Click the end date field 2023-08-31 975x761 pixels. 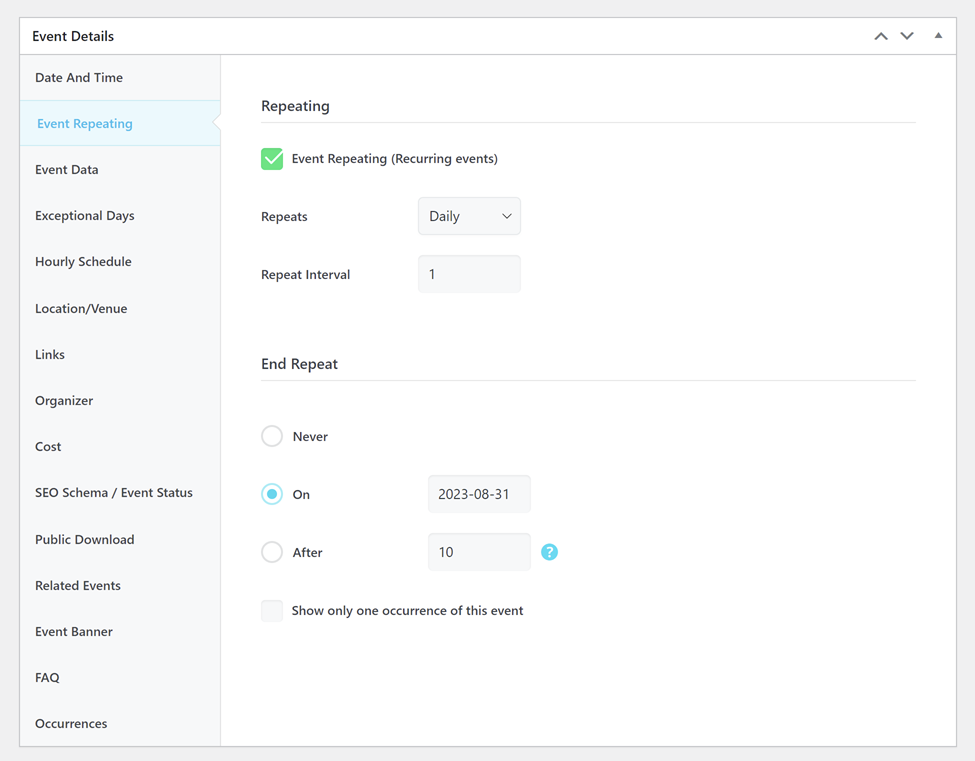(479, 494)
